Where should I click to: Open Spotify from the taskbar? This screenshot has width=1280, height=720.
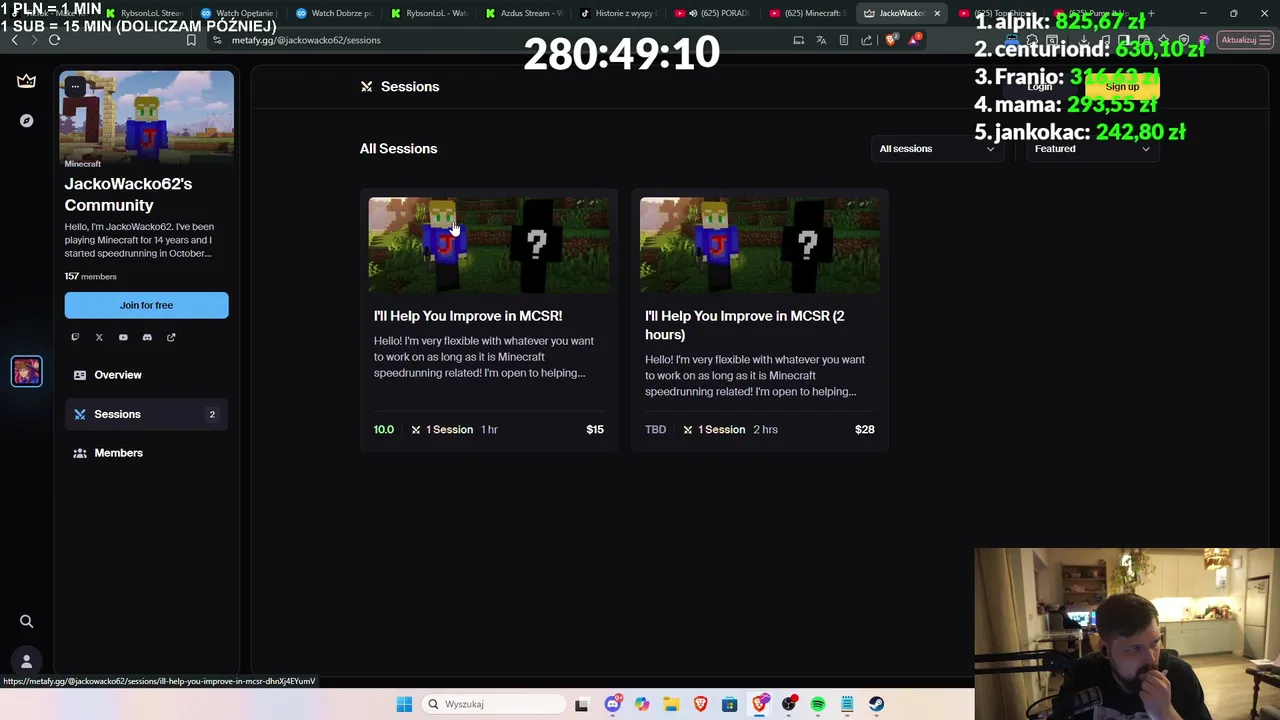(x=818, y=704)
